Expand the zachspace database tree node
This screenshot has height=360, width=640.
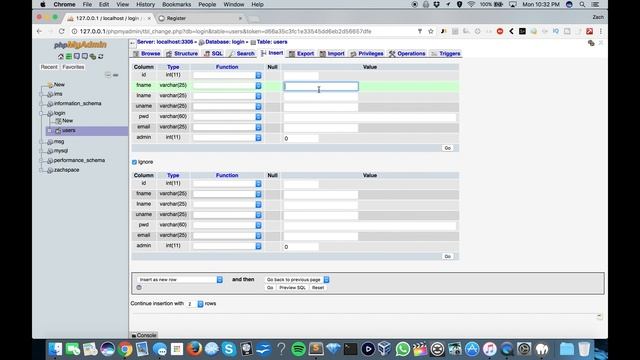(41, 170)
